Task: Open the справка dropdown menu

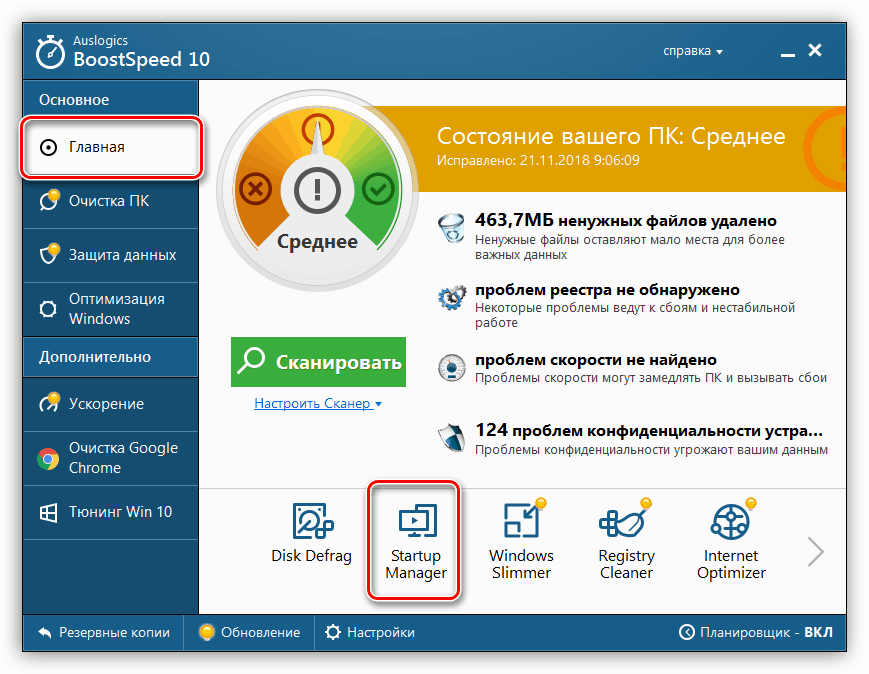Action: [693, 51]
